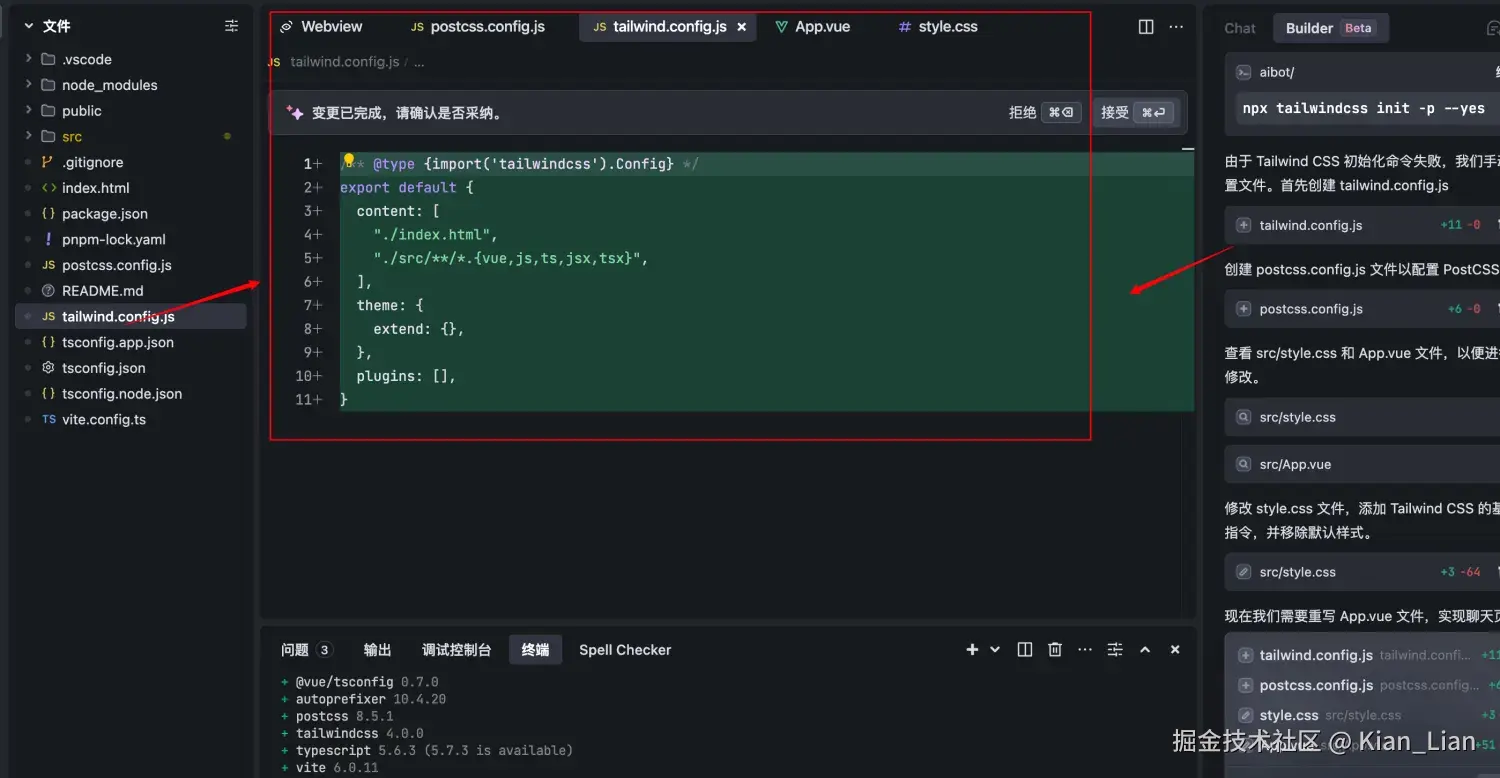The width and height of the screenshot is (1500, 778).
Task: Open the 问题 panel tab
Action: pyautogui.click(x=305, y=650)
